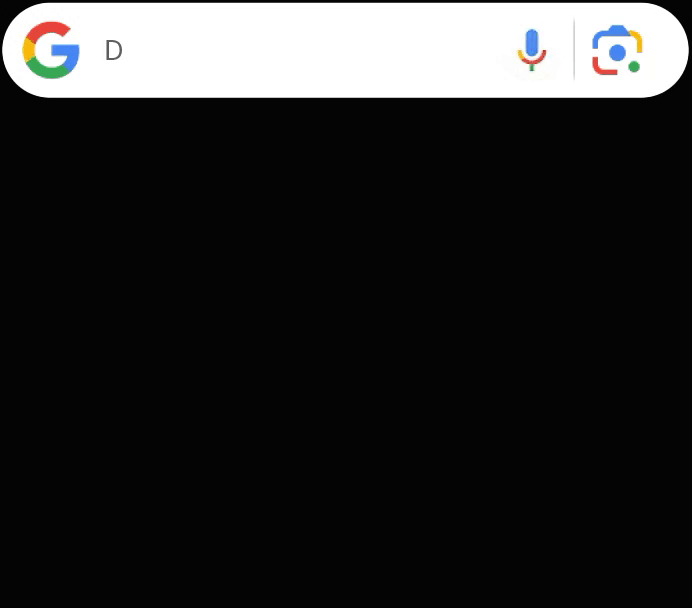Tap the blue center circle of Lens

click(617, 53)
